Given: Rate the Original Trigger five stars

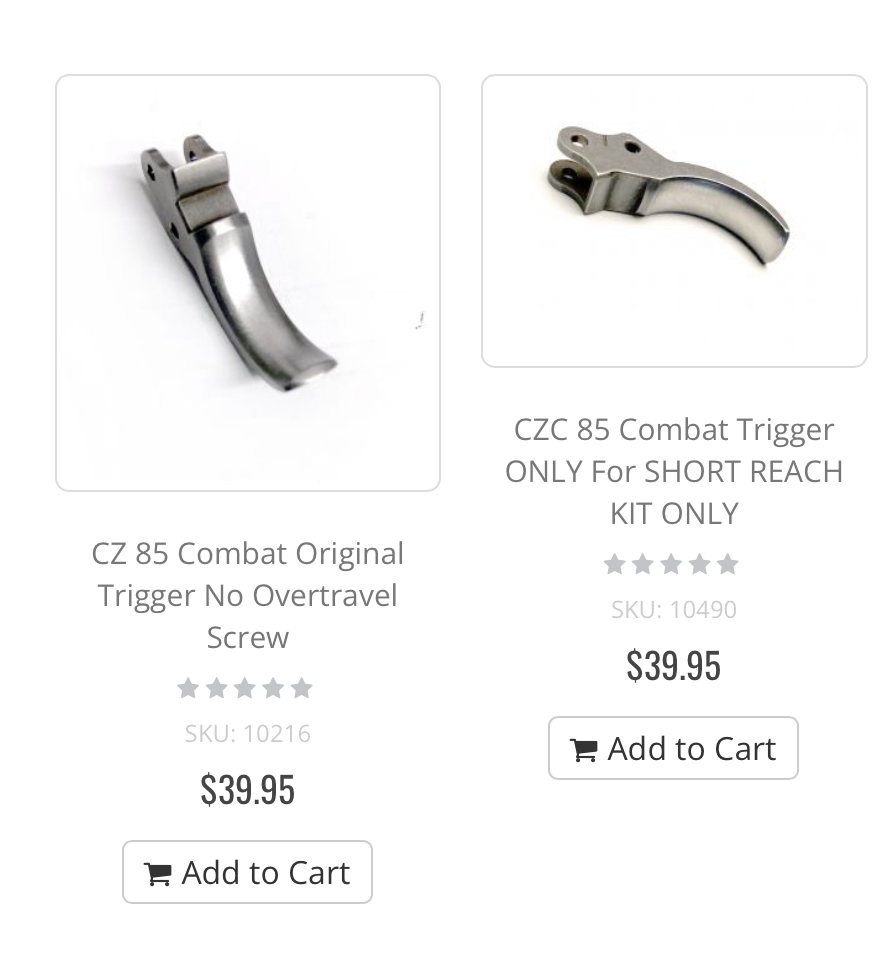Looking at the screenshot, I should [x=301, y=688].
